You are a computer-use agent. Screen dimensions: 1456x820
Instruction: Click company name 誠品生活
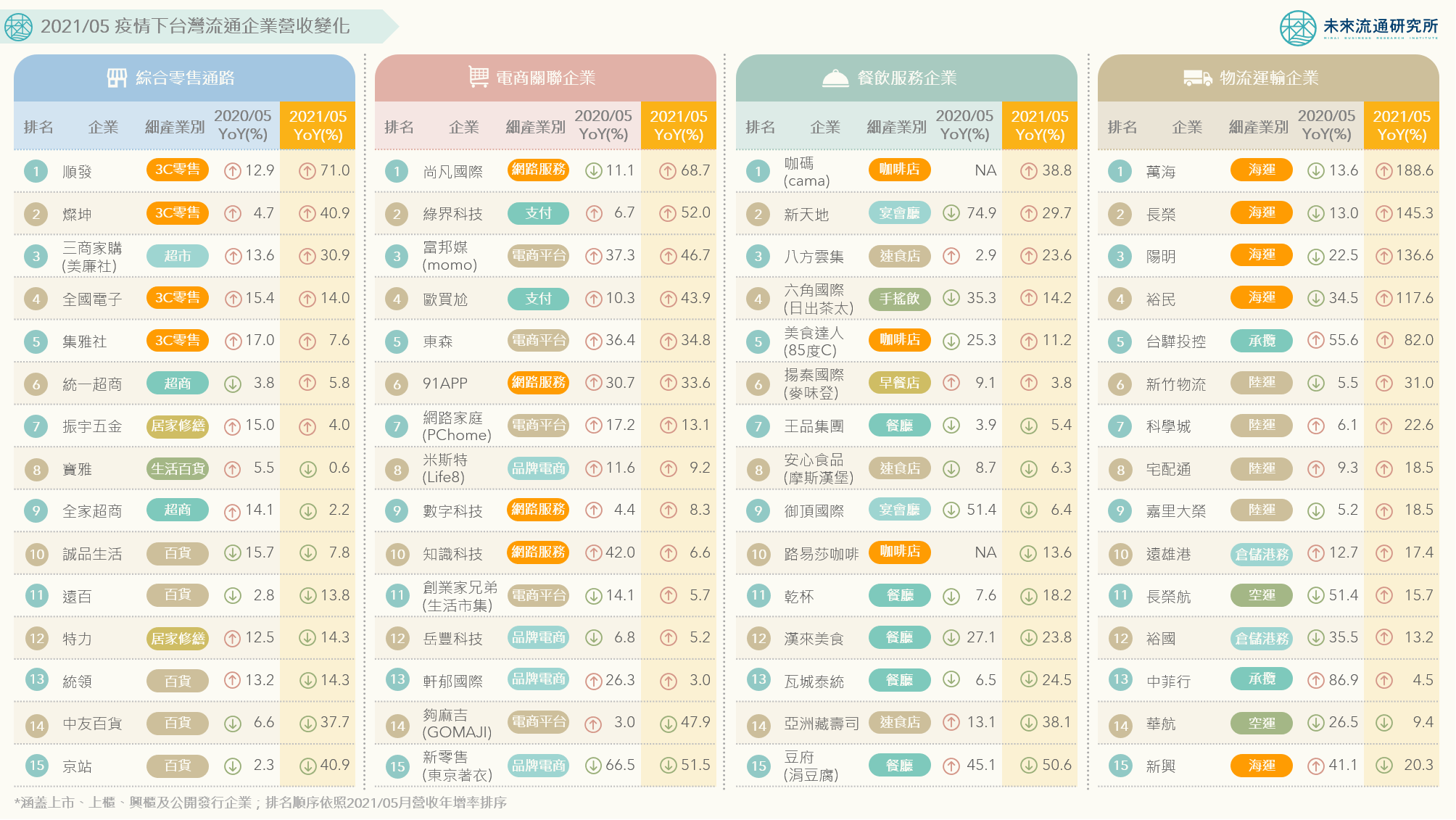[92, 555]
